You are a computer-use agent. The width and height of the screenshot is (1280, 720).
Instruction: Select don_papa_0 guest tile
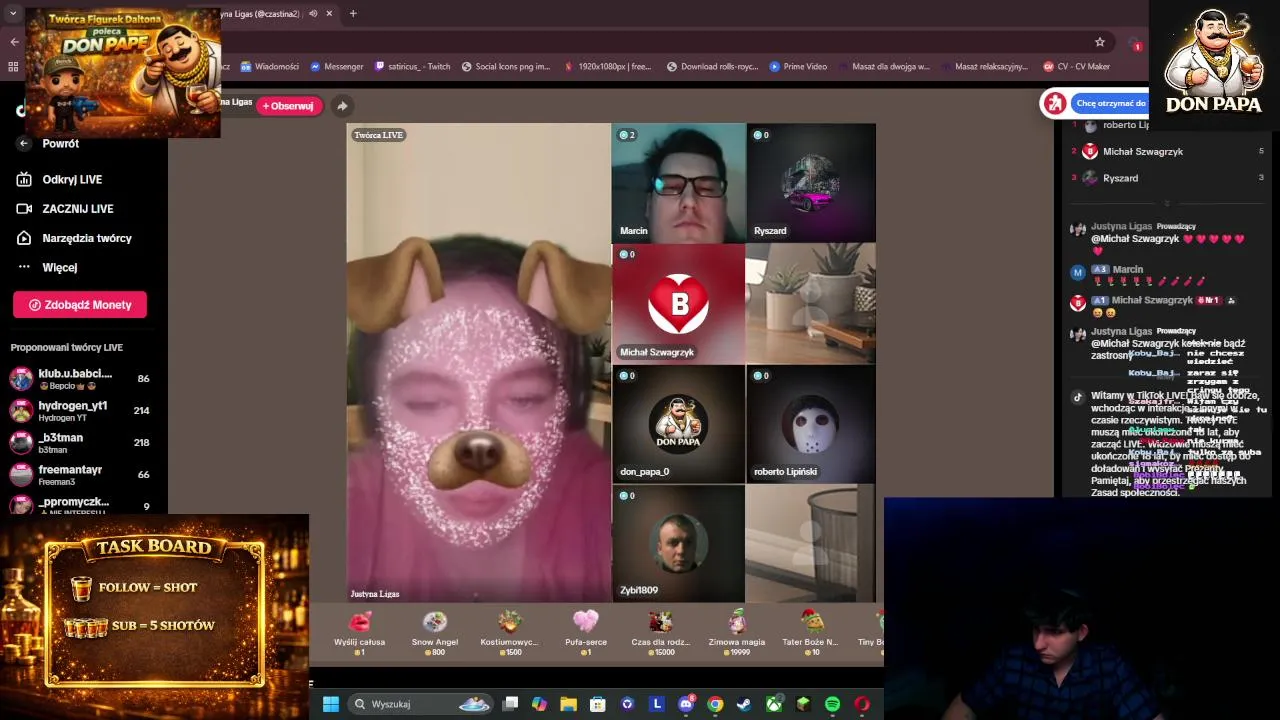(678, 424)
